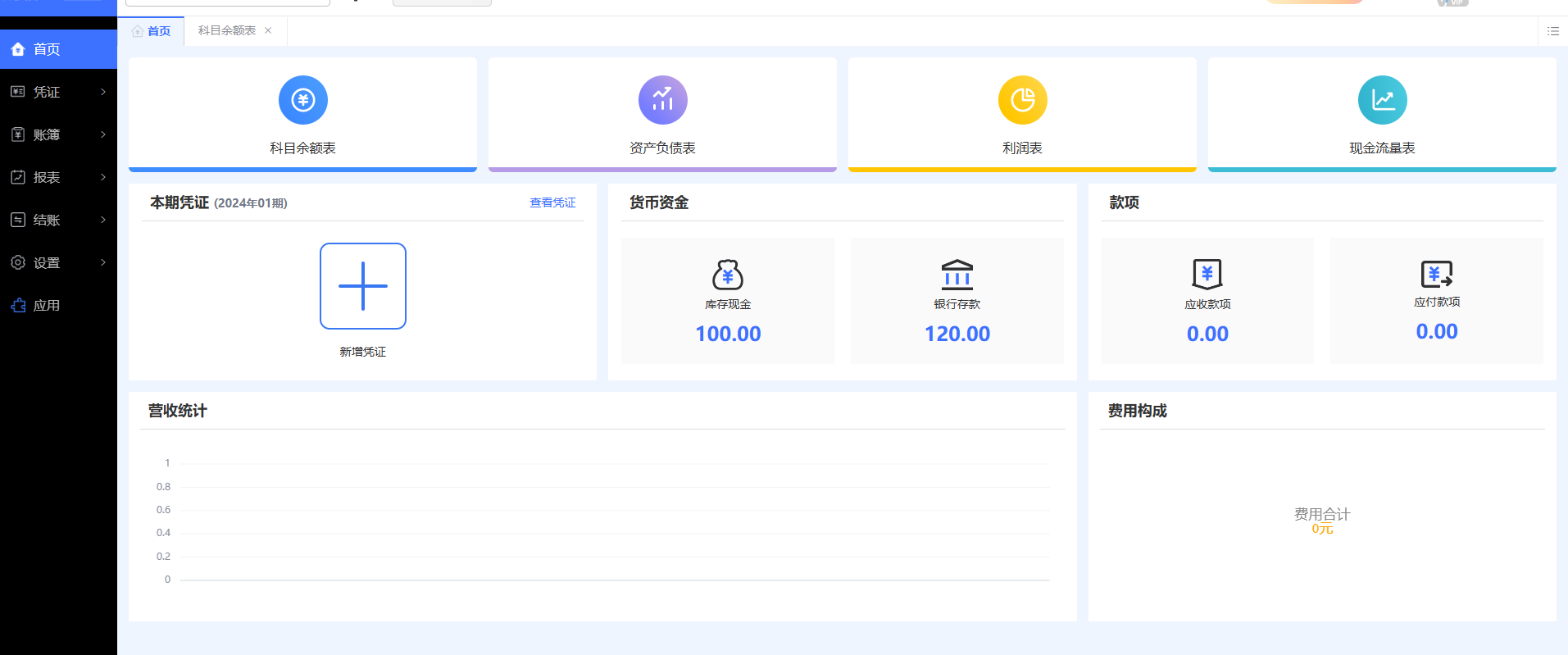Open the 现金流量表 teal chart icon

pyautogui.click(x=1382, y=100)
